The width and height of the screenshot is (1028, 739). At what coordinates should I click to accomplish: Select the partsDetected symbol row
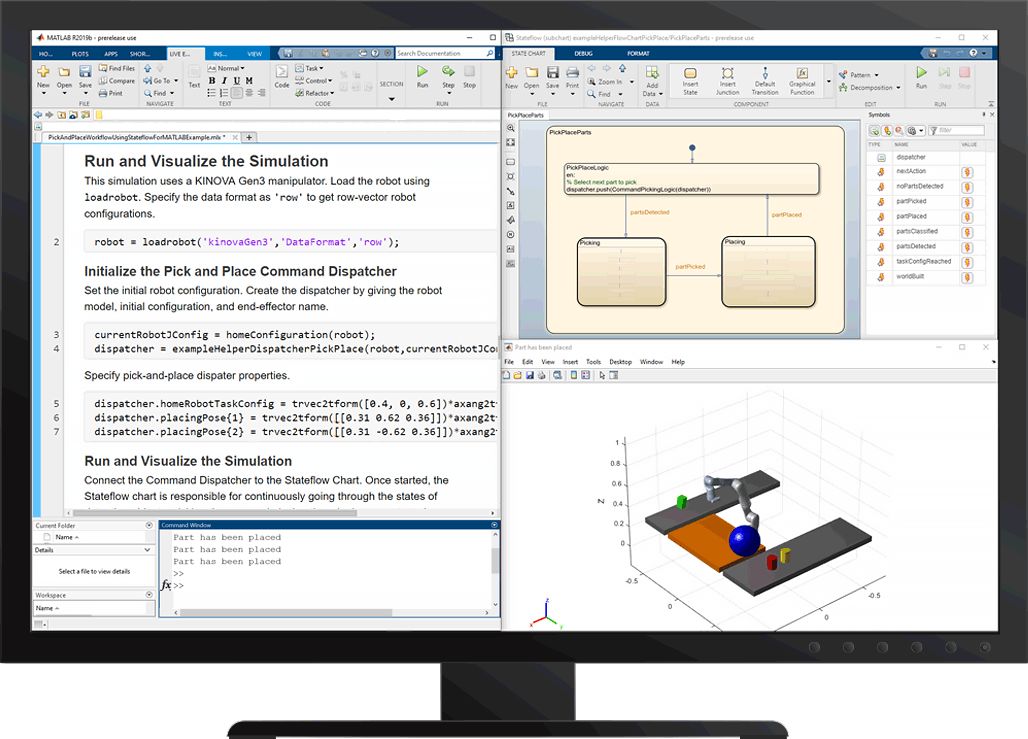point(926,247)
